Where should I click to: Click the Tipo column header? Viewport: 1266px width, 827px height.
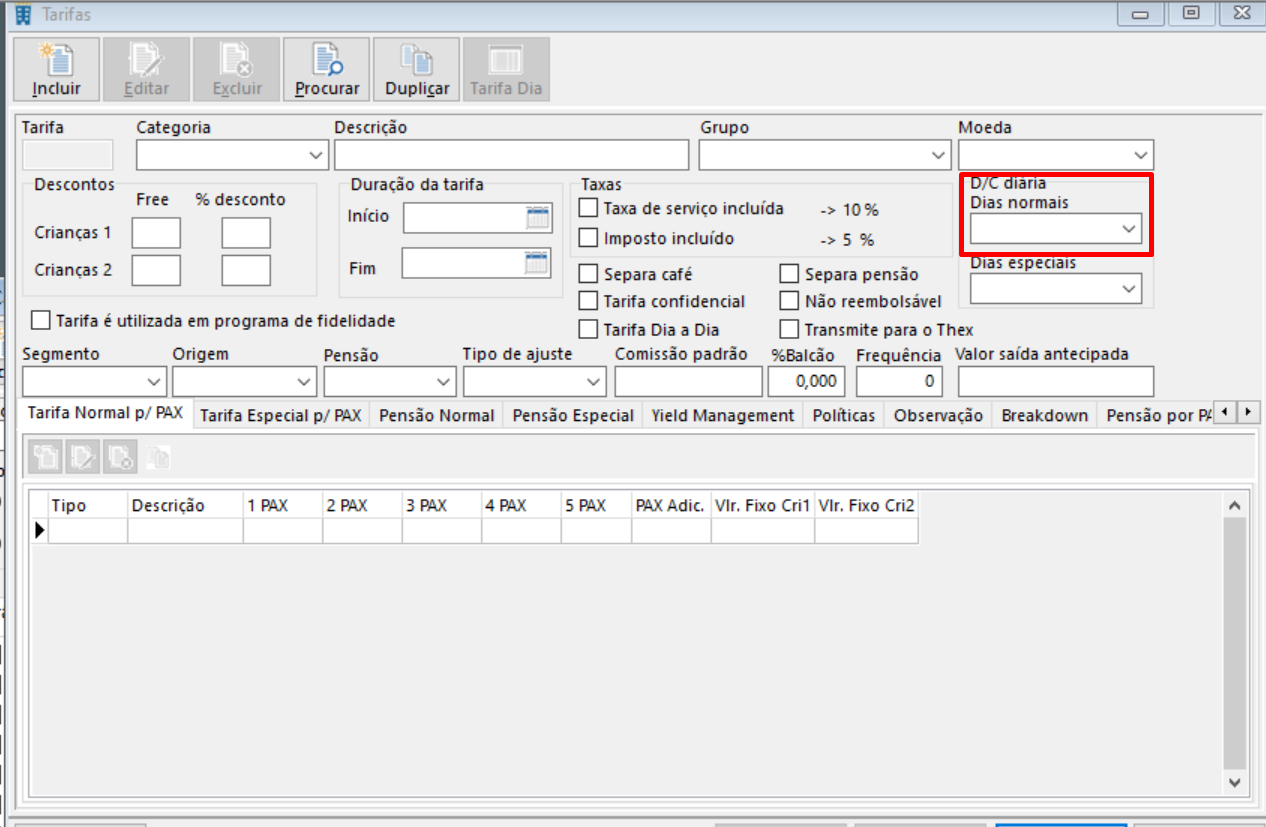tap(88, 506)
